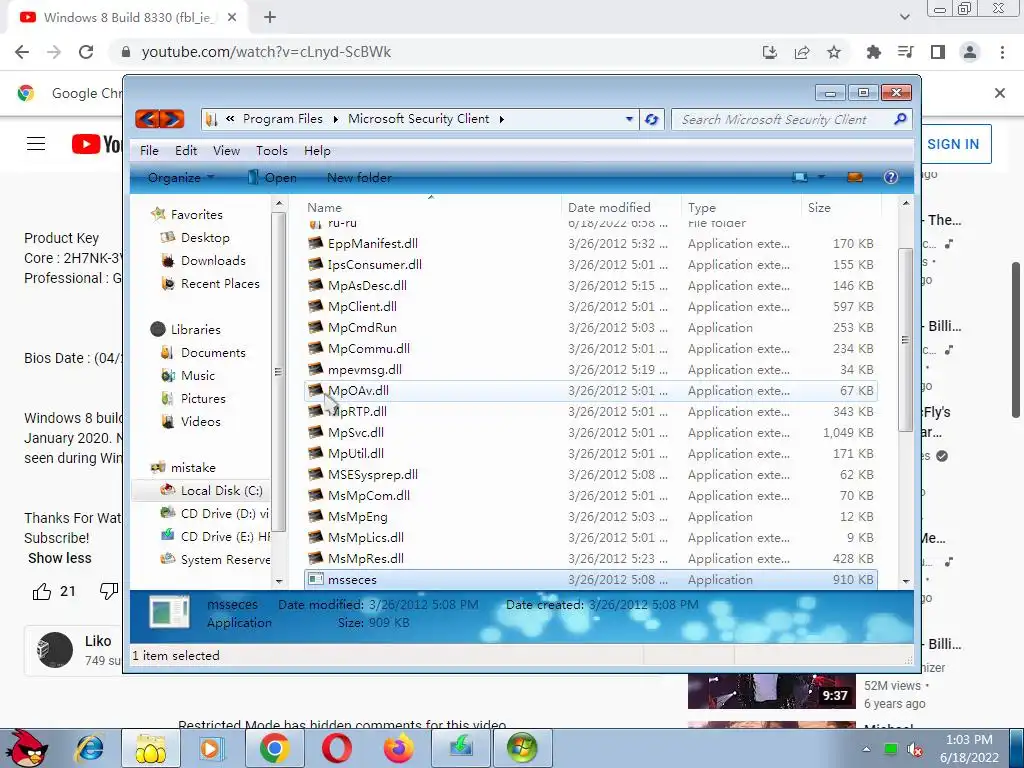Viewport: 1024px width, 768px height.
Task: Click the New folder button
Action: [359, 178]
